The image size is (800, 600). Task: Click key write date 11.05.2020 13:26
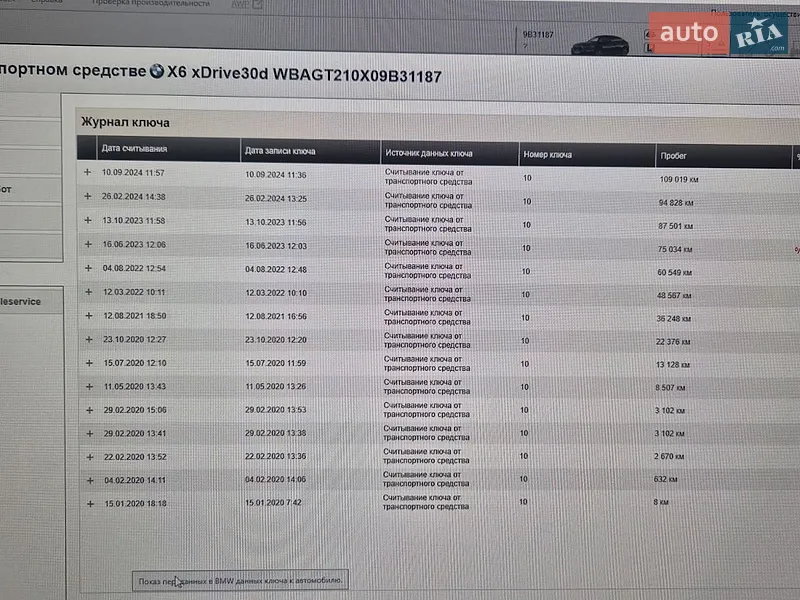point(276,387)
